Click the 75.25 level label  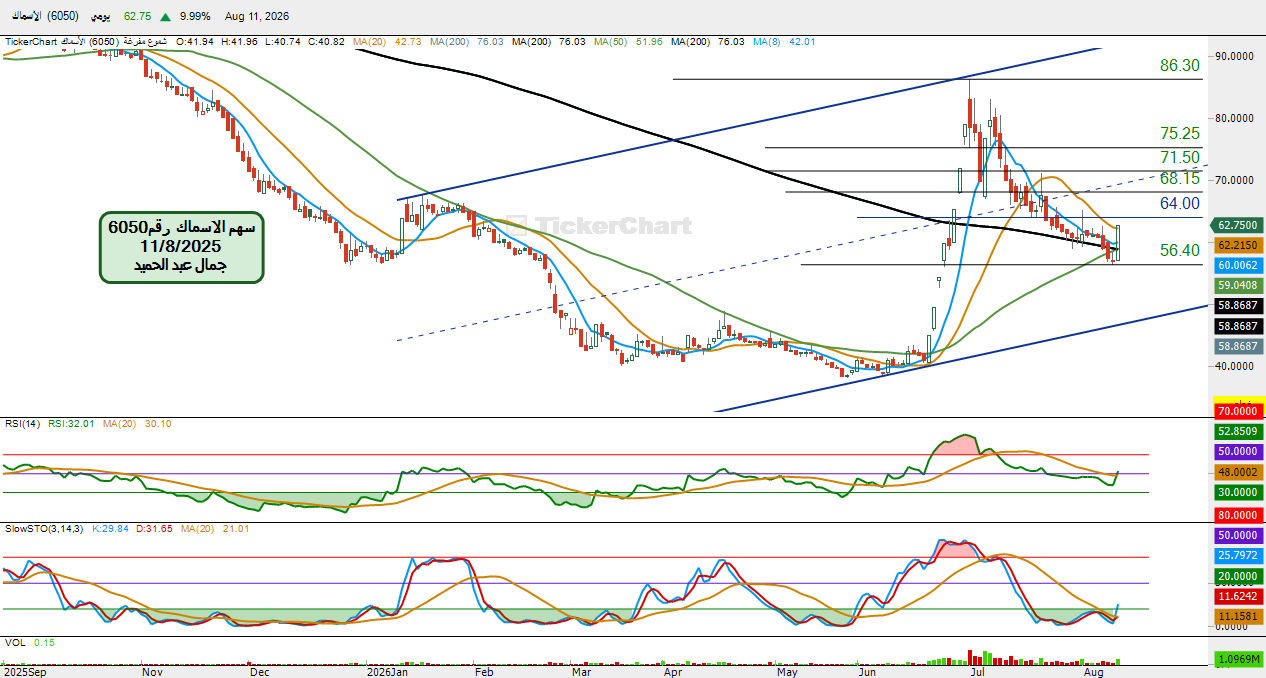click(x=1179, y=134)
